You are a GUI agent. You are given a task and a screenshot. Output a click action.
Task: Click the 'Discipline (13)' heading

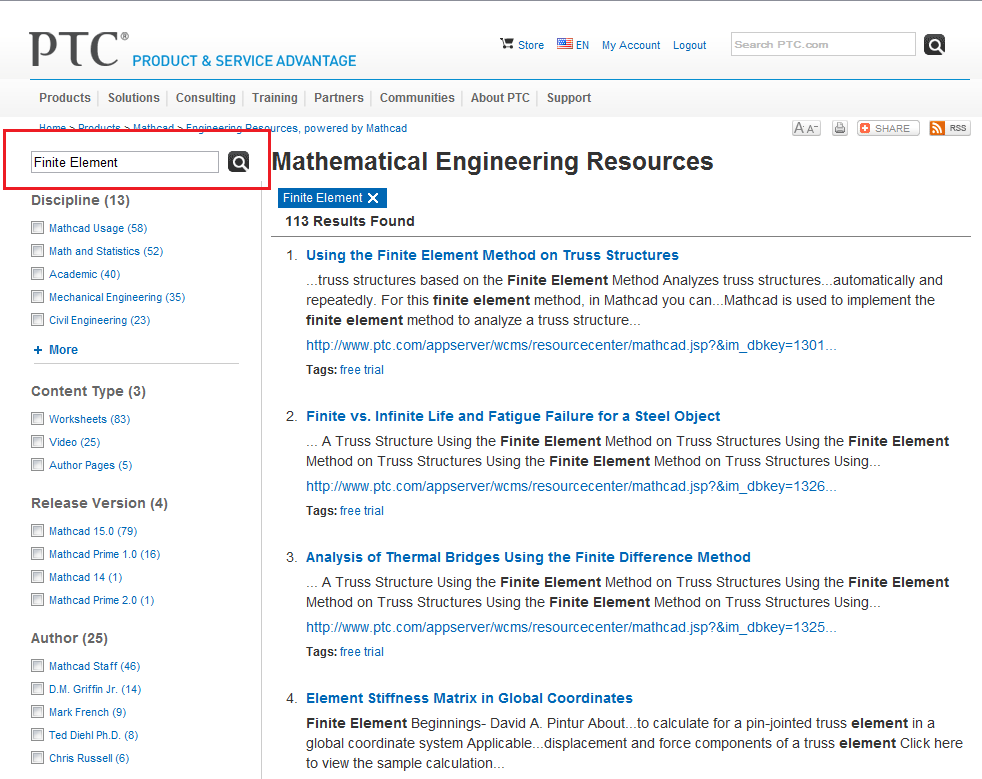click(80, 200)
